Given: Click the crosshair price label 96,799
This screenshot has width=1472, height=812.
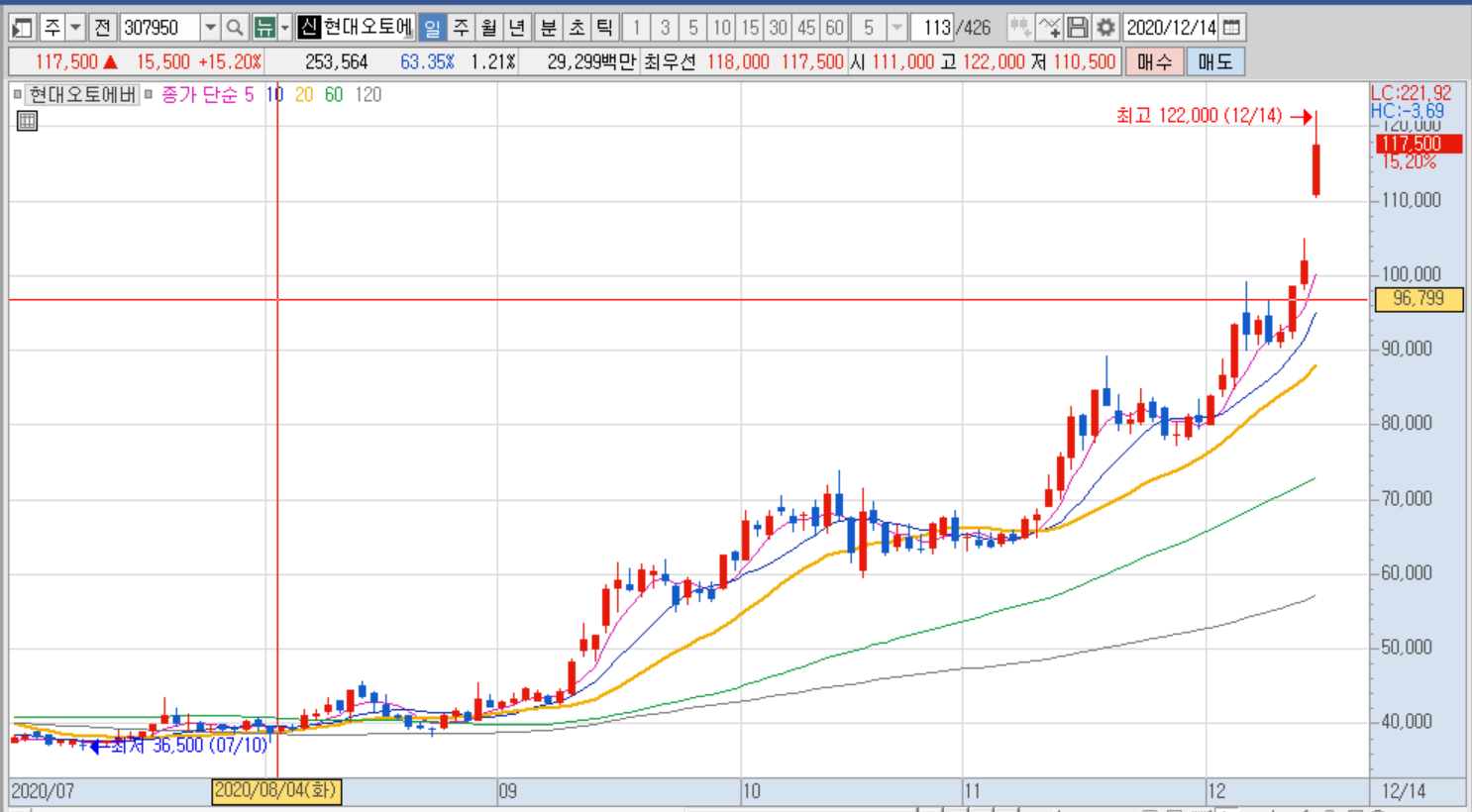Looking at the screenshot, I should tap(1419, 298).
